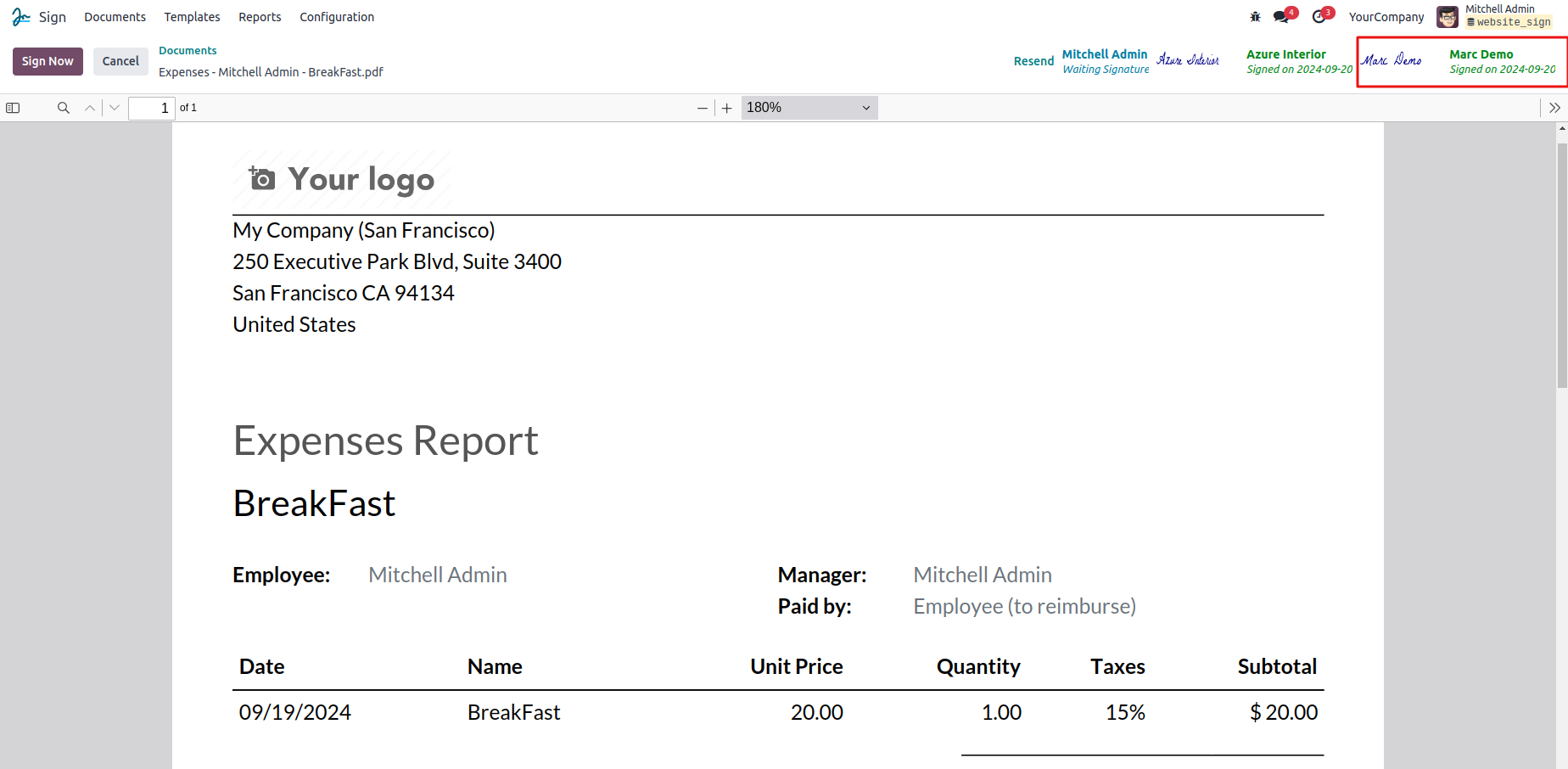Expand the PDF secondary tools chevron
This screenshot has width=1568, height=769.
coord(1554,108)
